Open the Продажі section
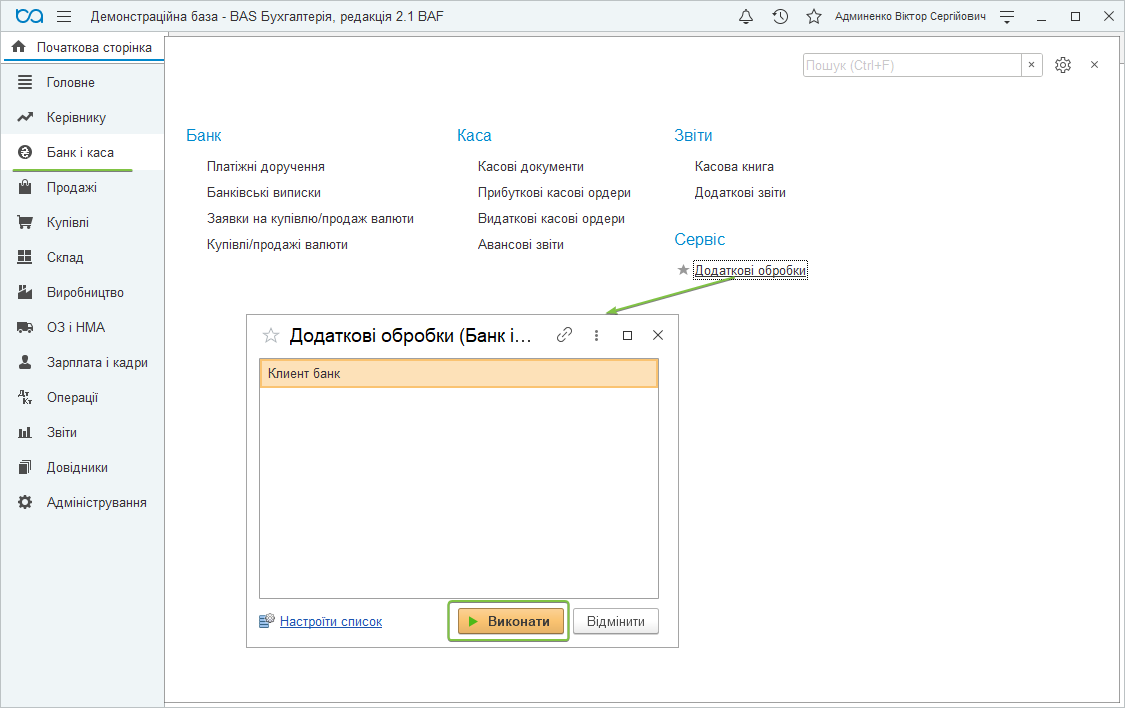This screenshot has height=708, width=1125. 71,188
